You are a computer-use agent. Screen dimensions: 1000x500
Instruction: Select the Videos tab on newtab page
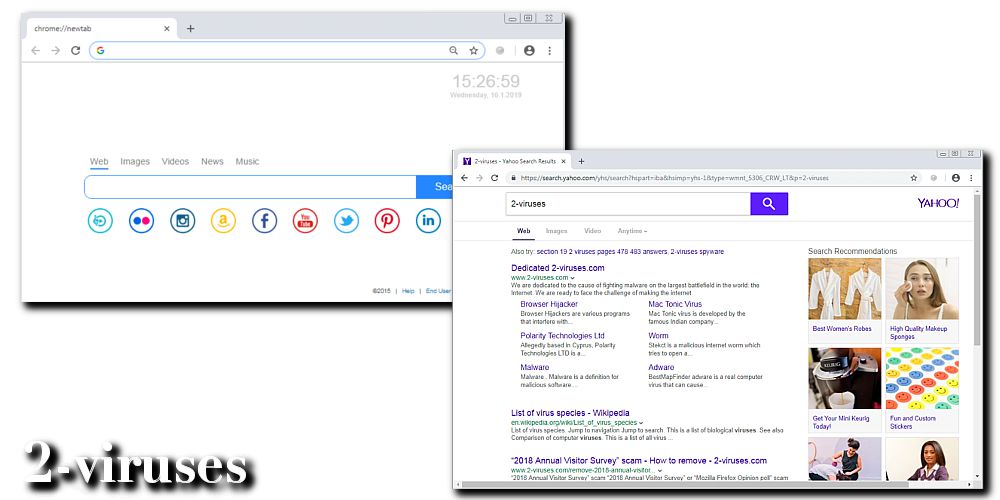[175, 161]
